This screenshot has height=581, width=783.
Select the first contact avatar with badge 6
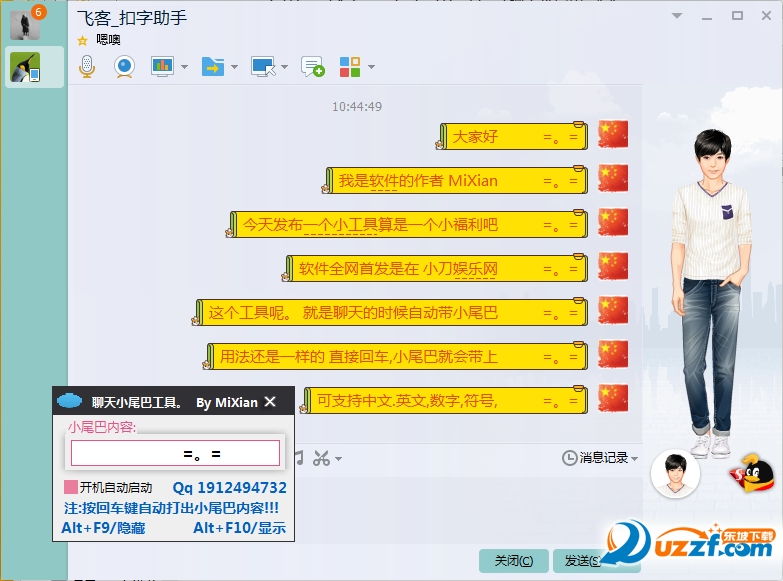(25, 24)
